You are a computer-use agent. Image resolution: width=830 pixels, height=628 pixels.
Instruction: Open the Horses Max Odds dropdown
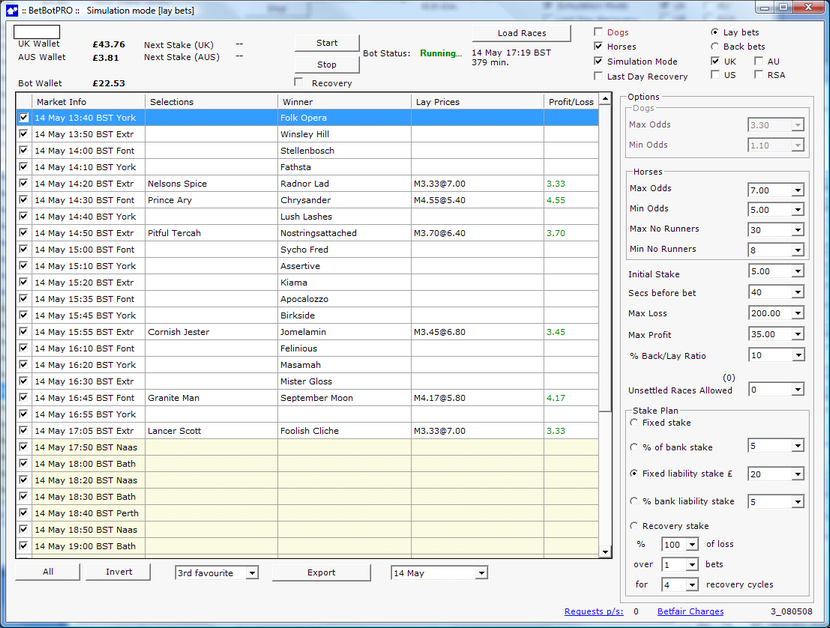point(798,190)
